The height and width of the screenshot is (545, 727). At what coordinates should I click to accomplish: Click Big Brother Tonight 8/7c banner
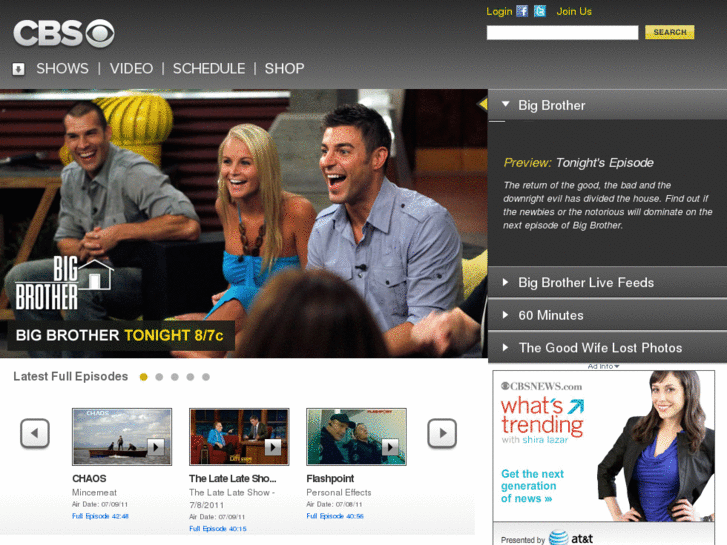pyautogui.click(x=120, y=335)
